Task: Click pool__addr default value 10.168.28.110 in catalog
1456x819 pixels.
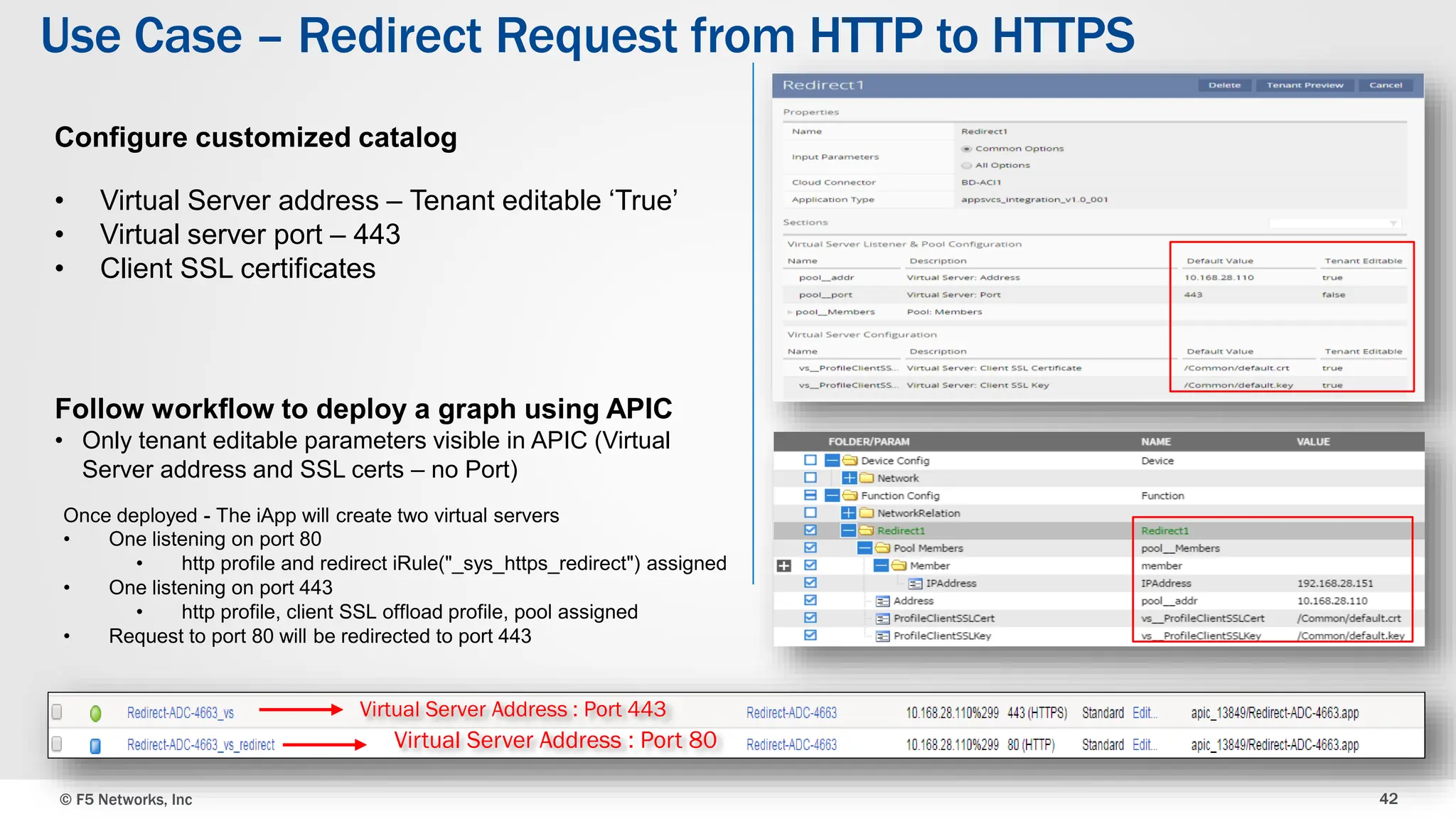Action: tap(1219, 278)
